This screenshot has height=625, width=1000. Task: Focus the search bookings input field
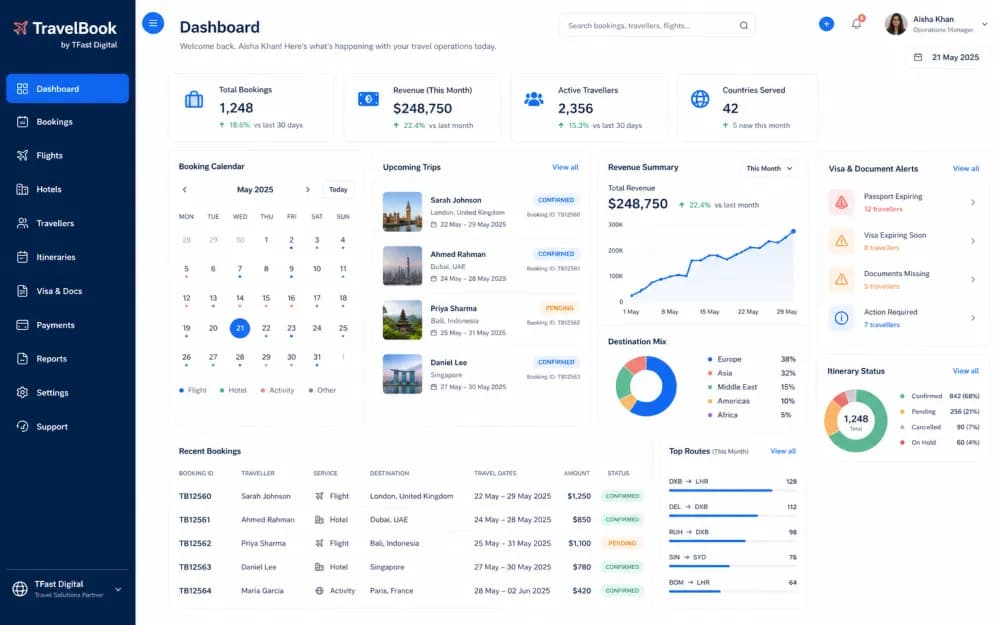coord(651,26)
